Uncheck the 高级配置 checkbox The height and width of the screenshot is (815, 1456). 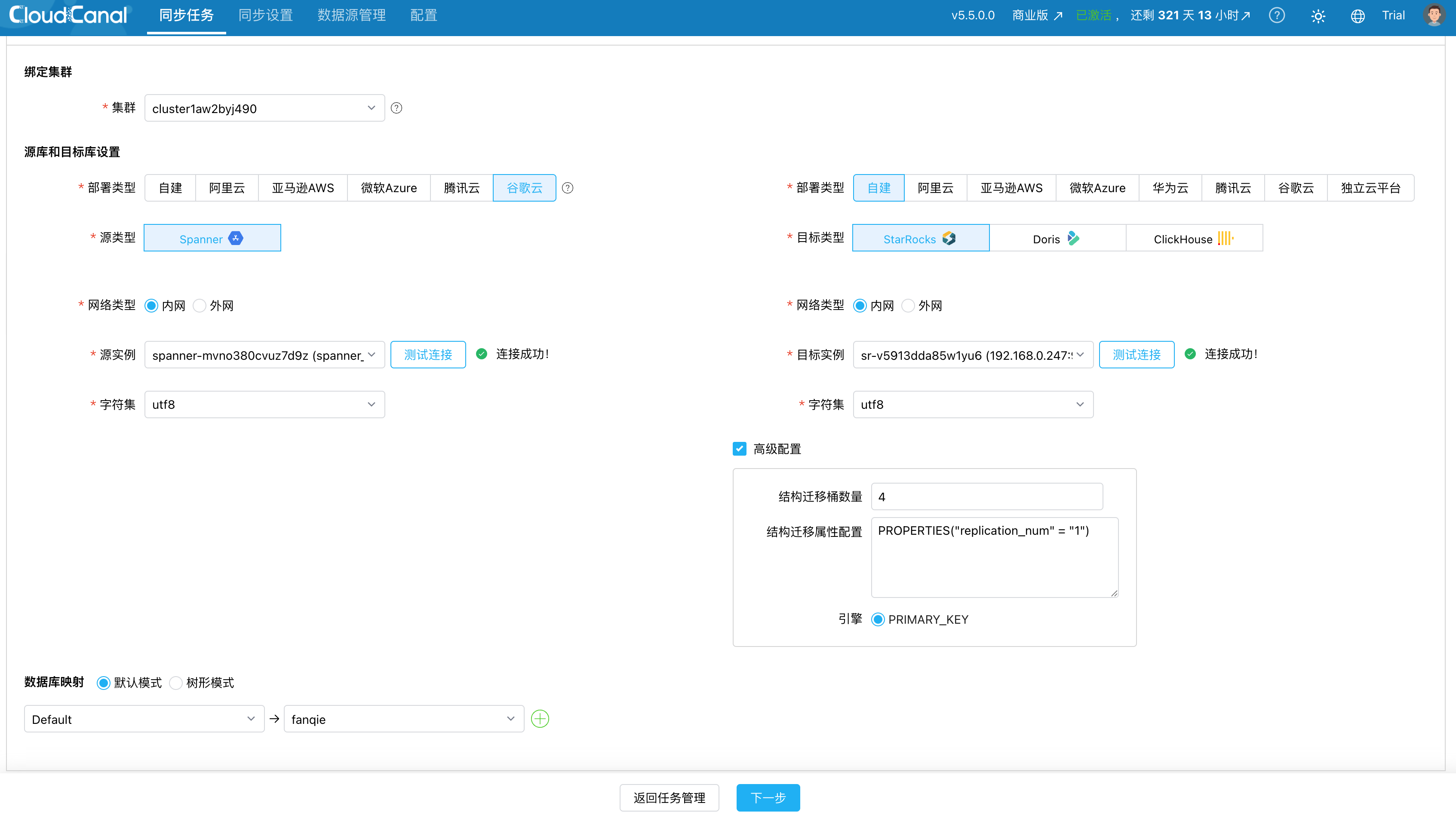(739, 449)
